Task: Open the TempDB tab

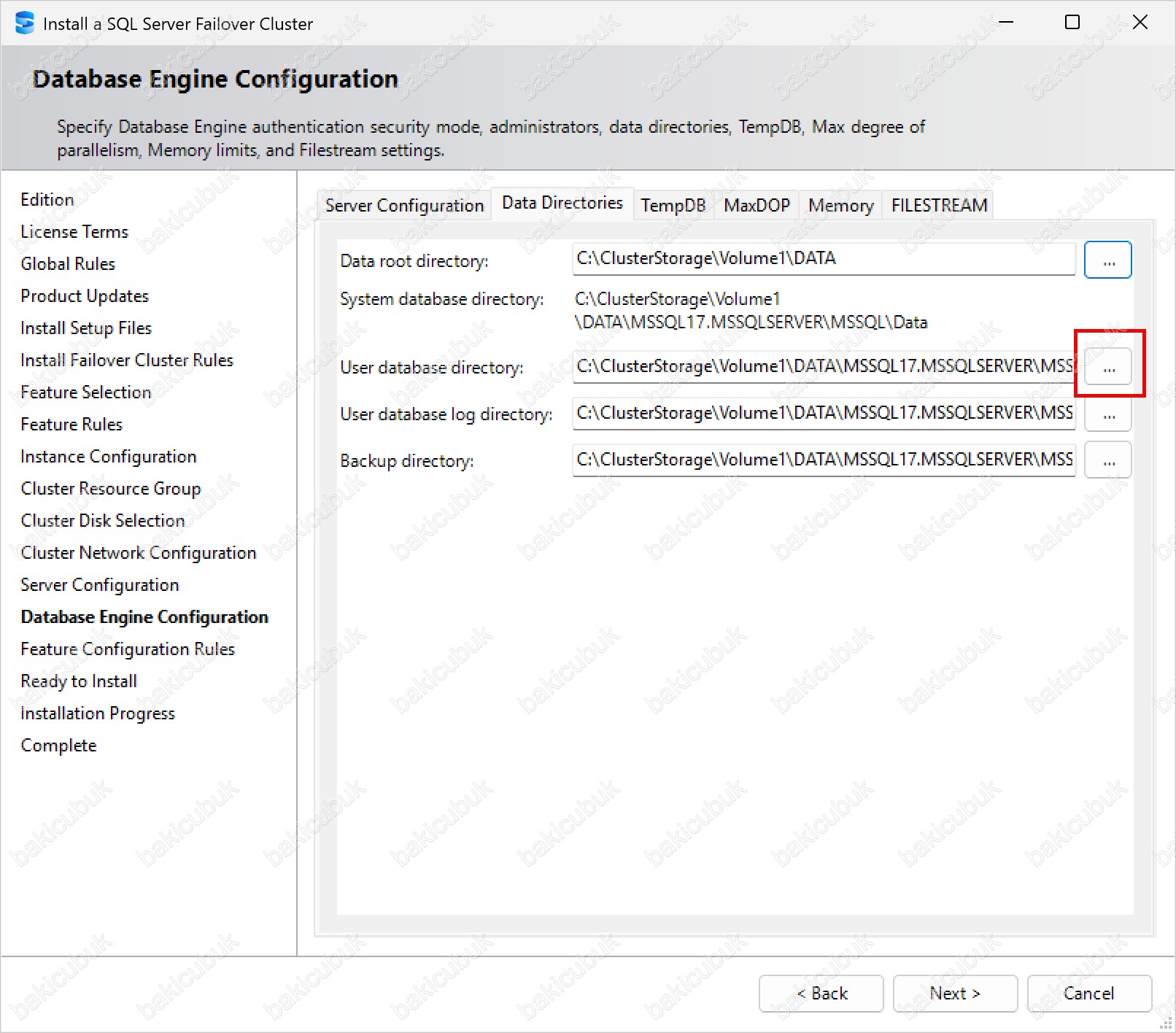Action: click(x=673, y=206)
